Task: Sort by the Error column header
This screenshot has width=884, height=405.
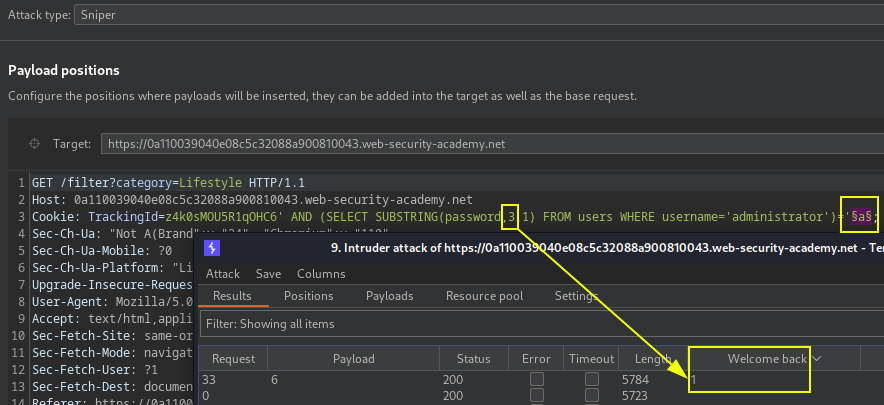Action: coord(536,359)
